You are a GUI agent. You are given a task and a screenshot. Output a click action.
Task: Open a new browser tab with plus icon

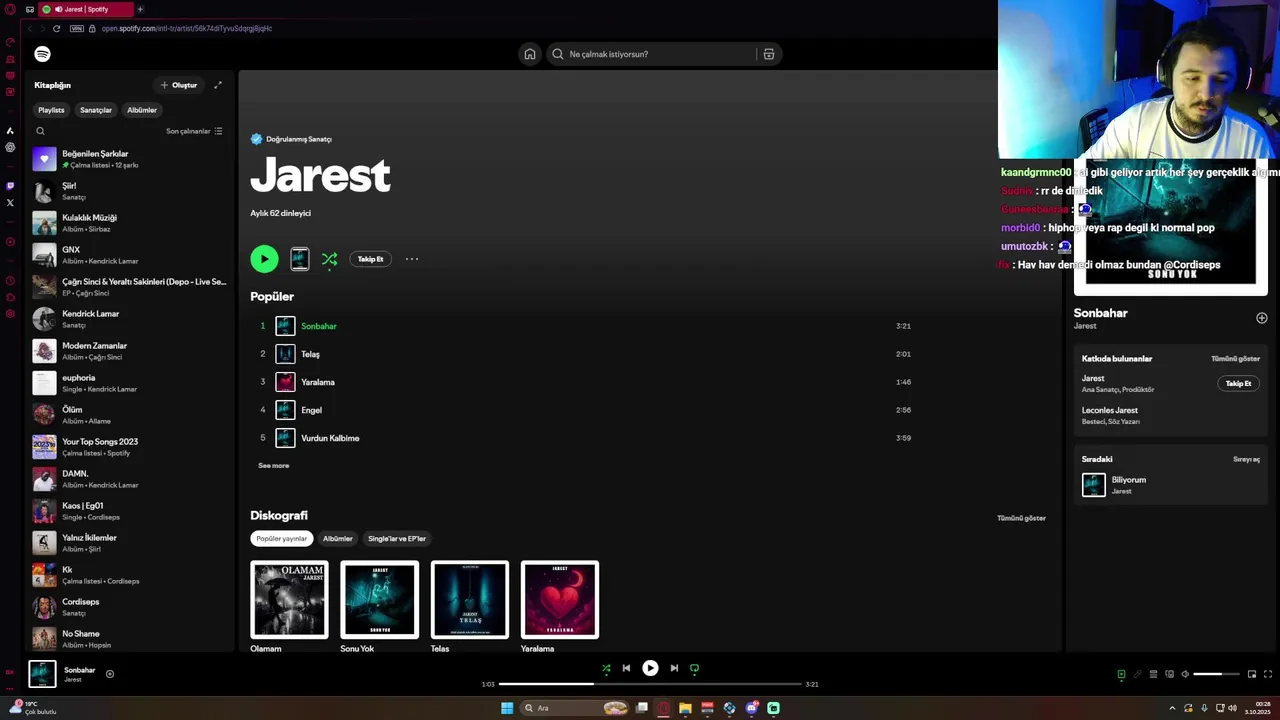140,9
